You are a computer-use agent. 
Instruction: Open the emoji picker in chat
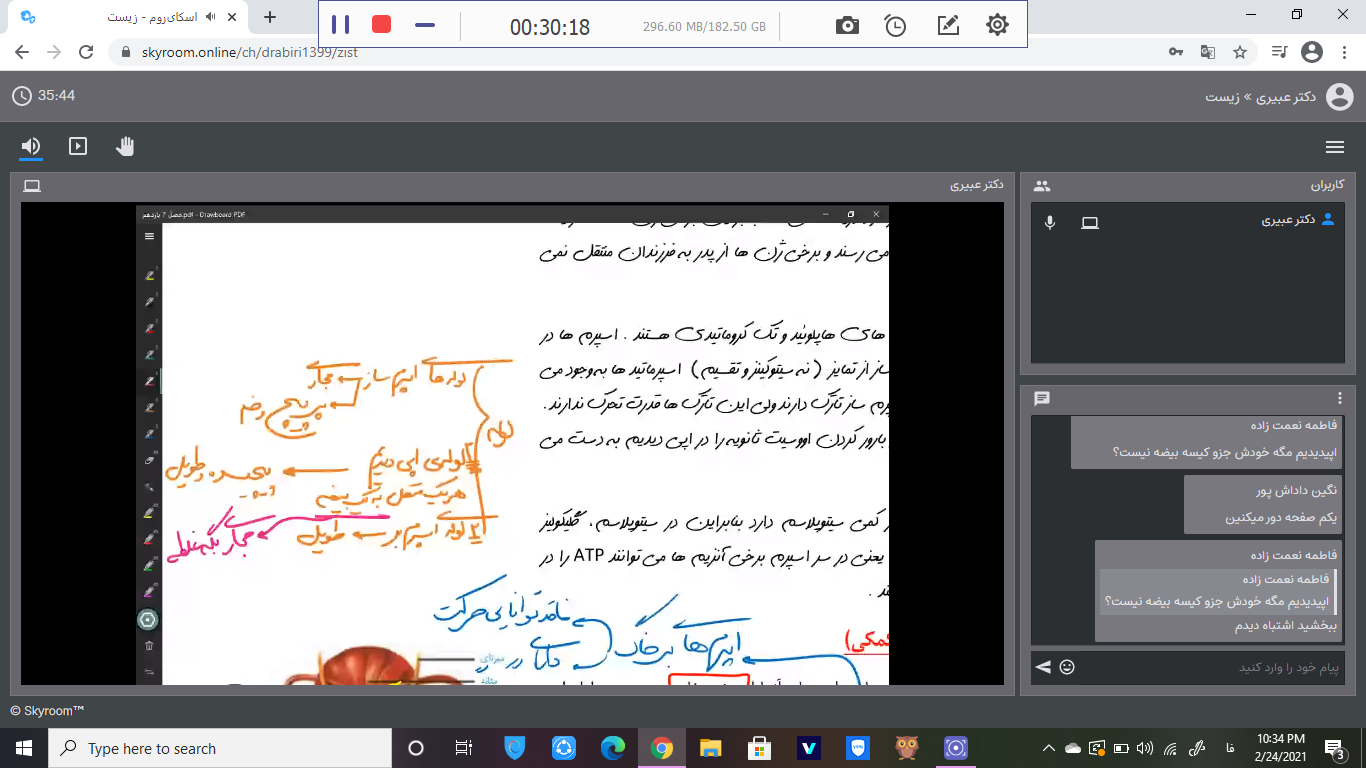point(1067,667)
